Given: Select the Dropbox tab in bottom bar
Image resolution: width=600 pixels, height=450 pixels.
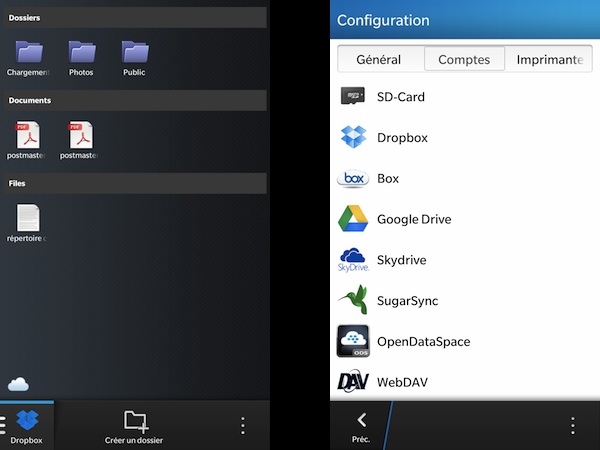Looking at the screenshot, I should [27, 426].
